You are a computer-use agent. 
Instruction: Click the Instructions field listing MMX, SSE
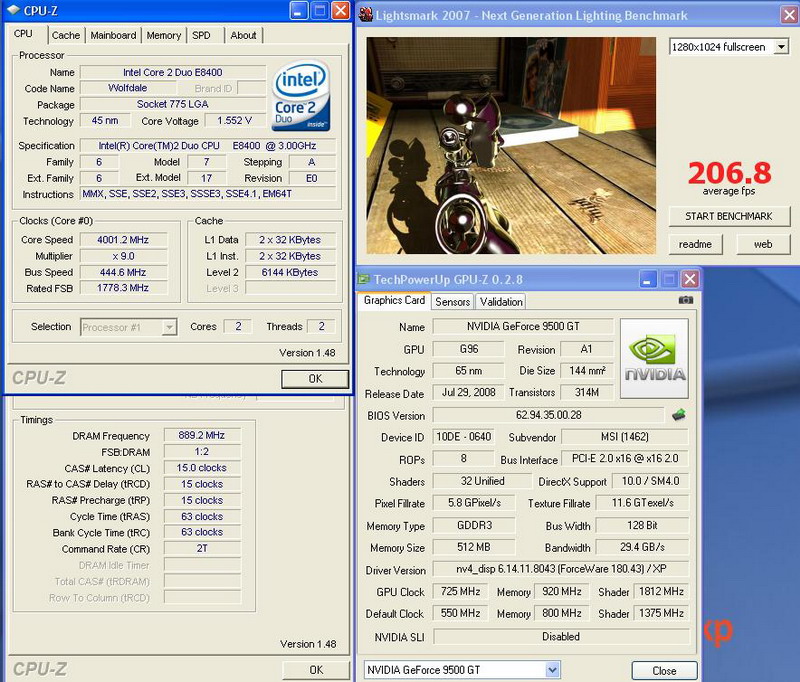click(208, 194)
